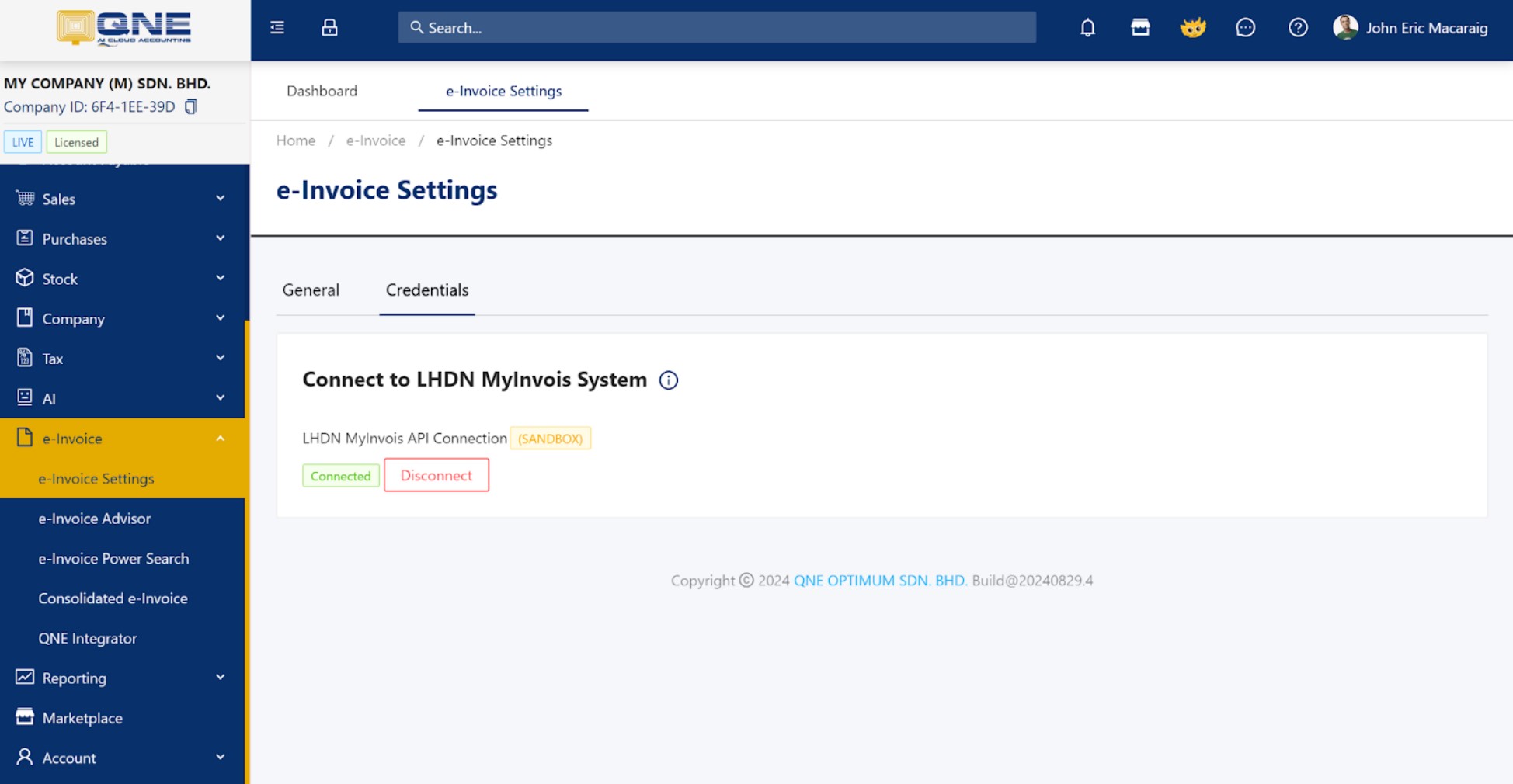This screenshot has height=784, width=1513.
Task: Expand the Reporting menu
Action: 122,678
